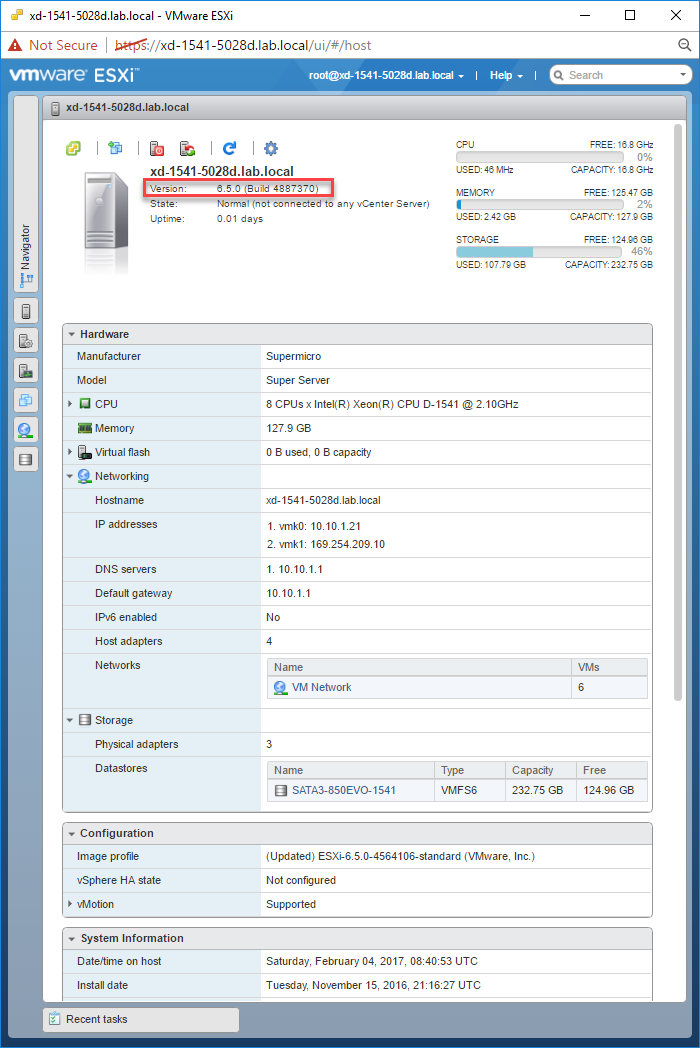Collapse the Configuration section
Image resolution: width=700 pixels, height=1048 pixels.
point(72,833)
